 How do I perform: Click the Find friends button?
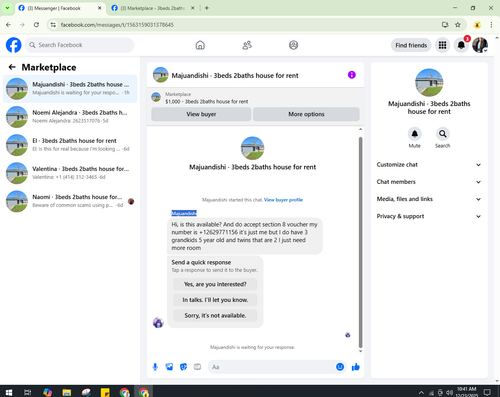411,45
